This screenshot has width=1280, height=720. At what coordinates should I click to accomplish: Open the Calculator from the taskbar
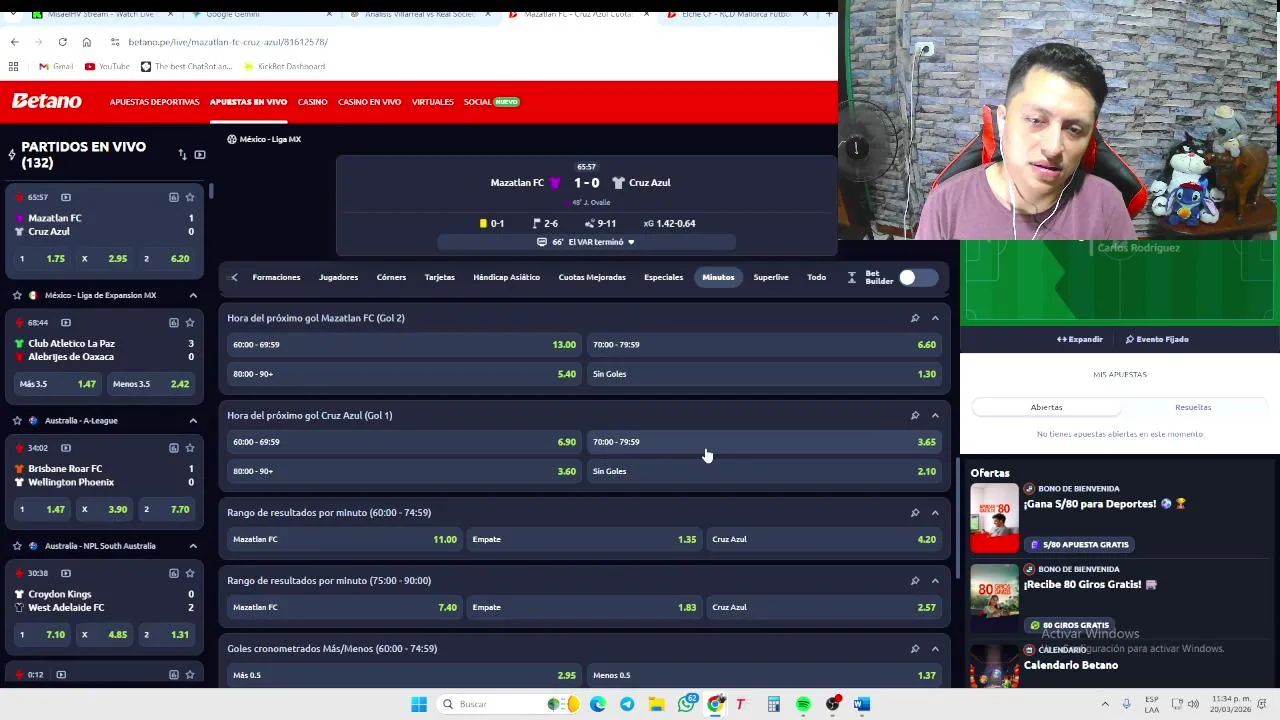click(774, 704)
